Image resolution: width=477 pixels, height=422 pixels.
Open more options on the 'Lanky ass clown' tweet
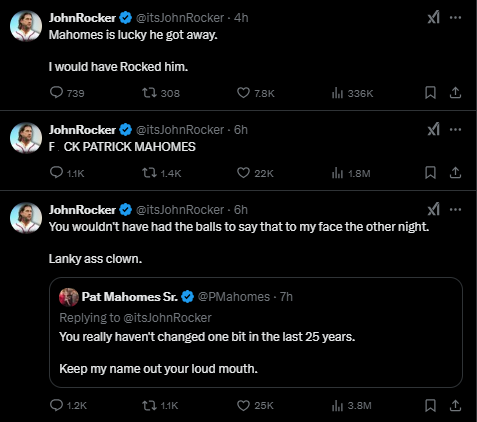point(455,209)
